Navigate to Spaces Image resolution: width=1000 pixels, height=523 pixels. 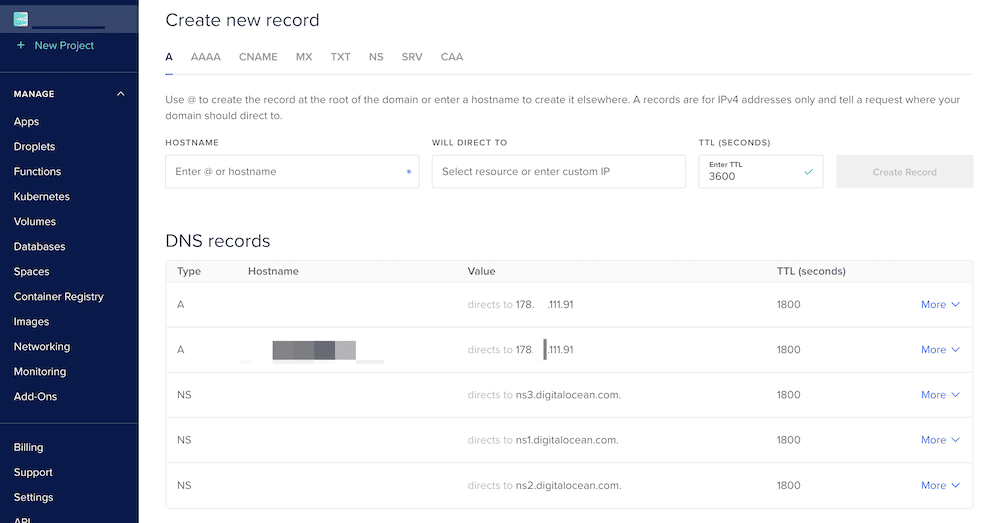[x=31, y=272]
